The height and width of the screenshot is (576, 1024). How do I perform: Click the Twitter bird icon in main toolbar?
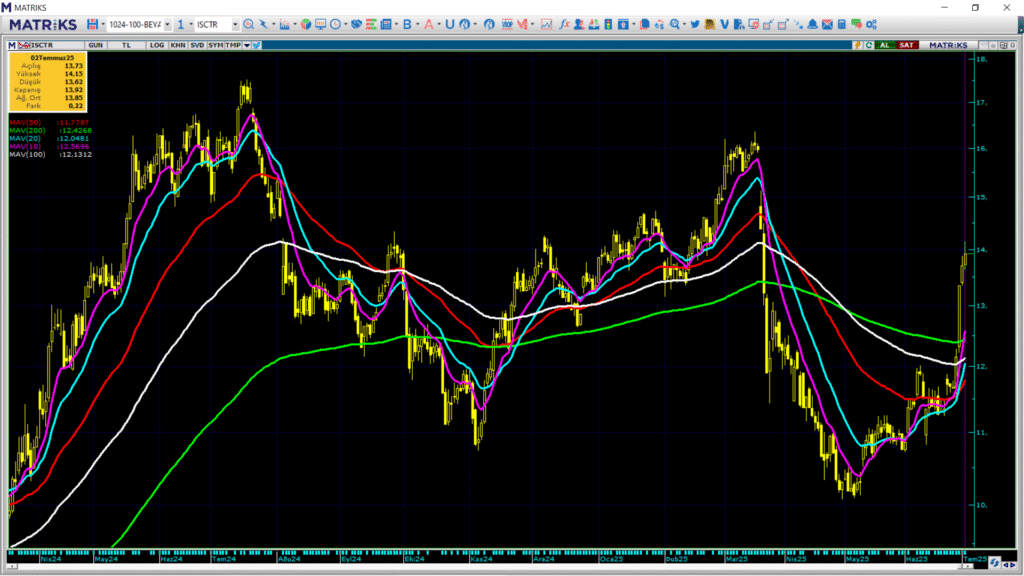[695, 24]
